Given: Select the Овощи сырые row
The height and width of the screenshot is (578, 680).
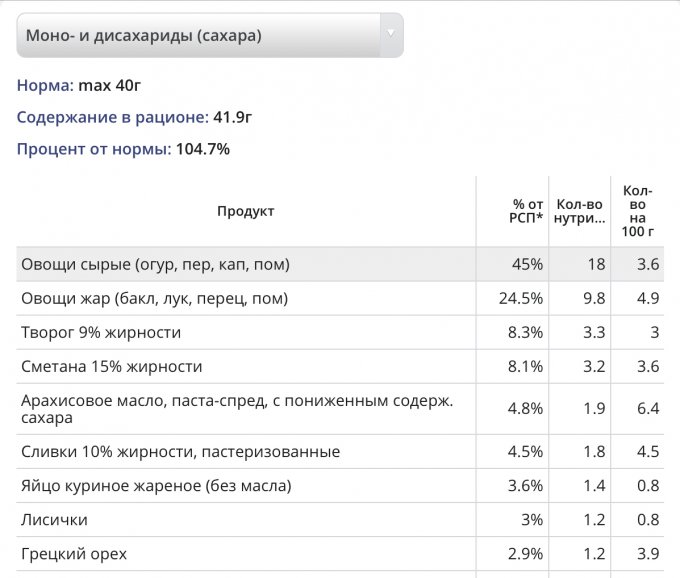Looking at the screenshot, I should coord(155,265).
